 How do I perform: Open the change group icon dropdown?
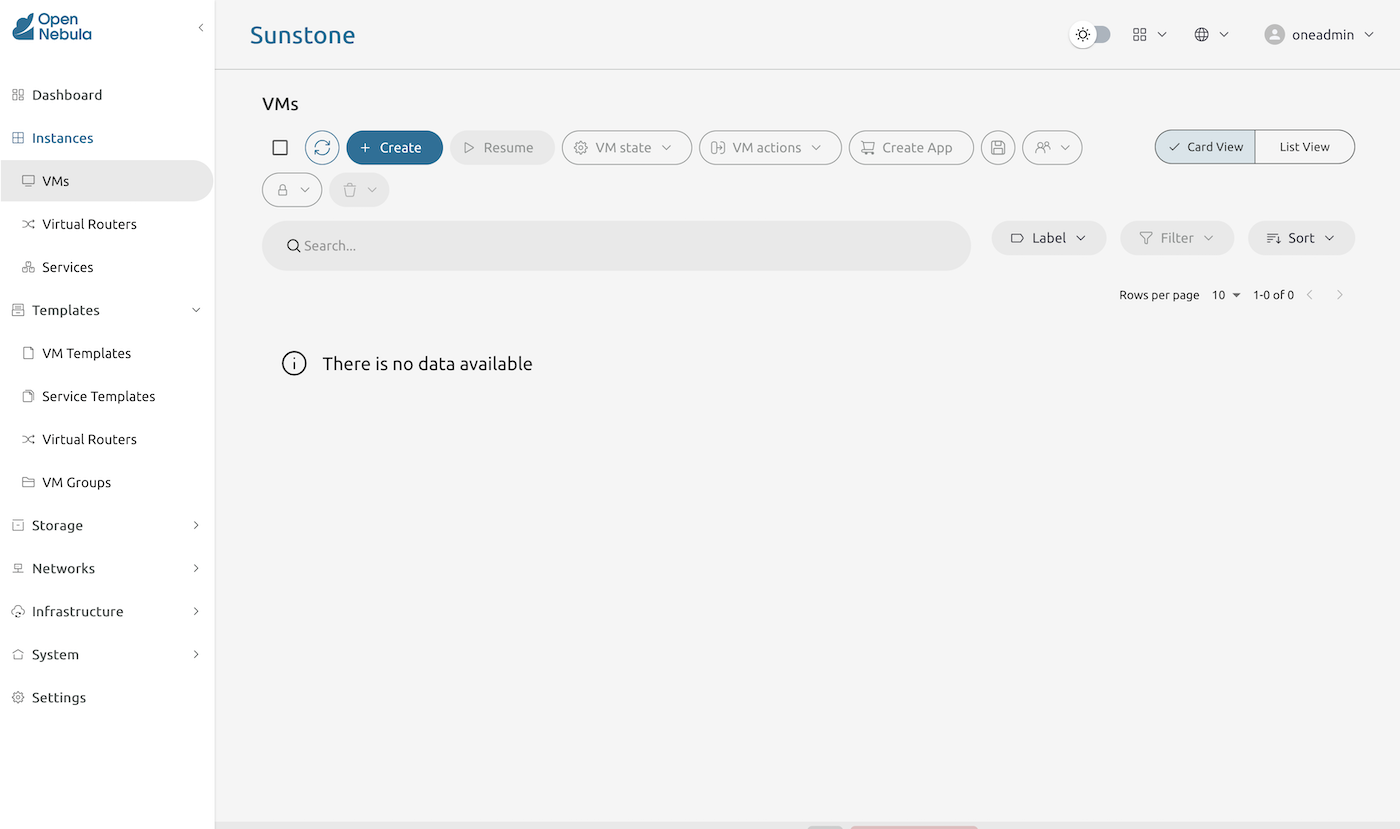pyautogui.click(x=1051, y=147)
